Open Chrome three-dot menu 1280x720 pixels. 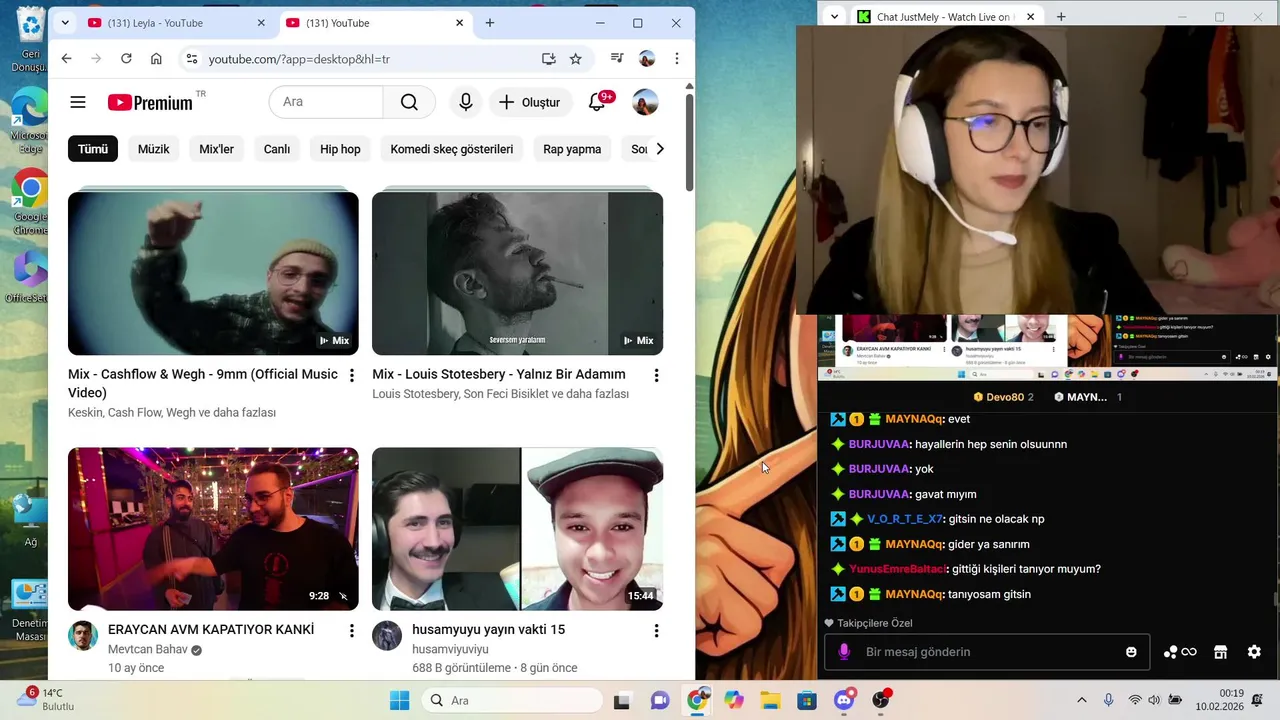click(677, 59)
